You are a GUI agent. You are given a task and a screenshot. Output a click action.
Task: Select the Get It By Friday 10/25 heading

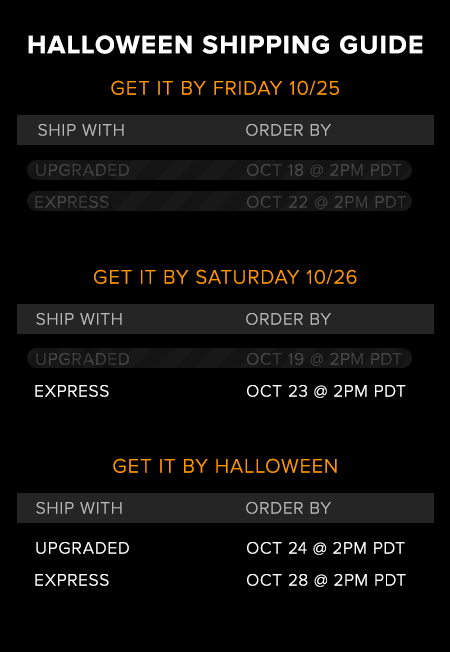(x=225, y=89)
